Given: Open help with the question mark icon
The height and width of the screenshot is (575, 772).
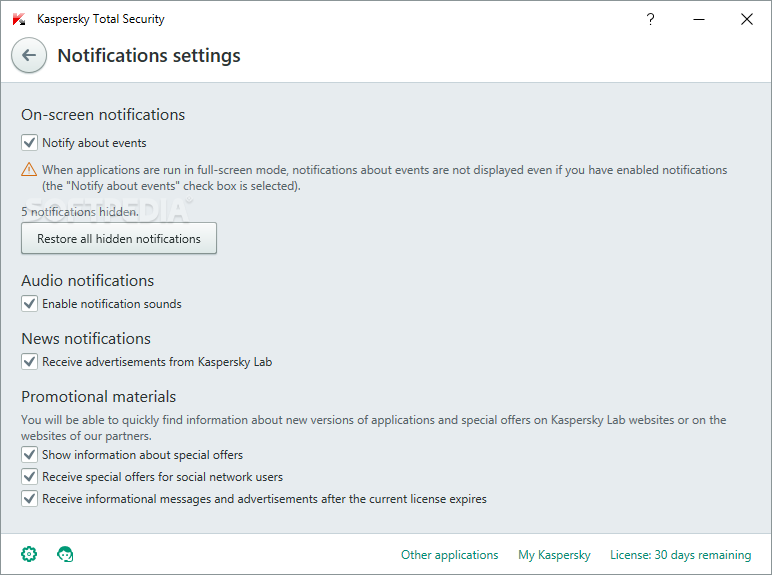Looking at the screenshot, I should [x=650, y=19].
